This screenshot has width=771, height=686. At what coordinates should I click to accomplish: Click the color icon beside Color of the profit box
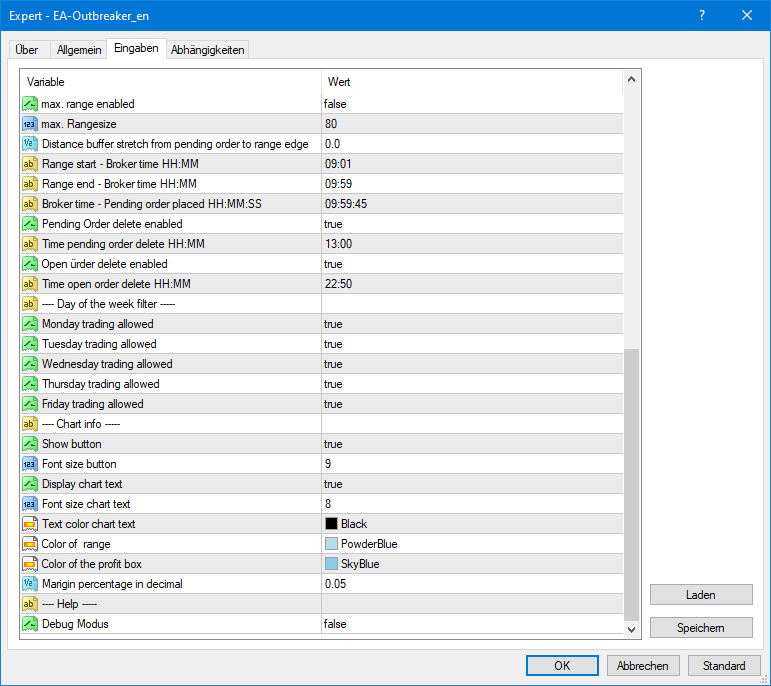pyautogui.click(x=30, y=564)
